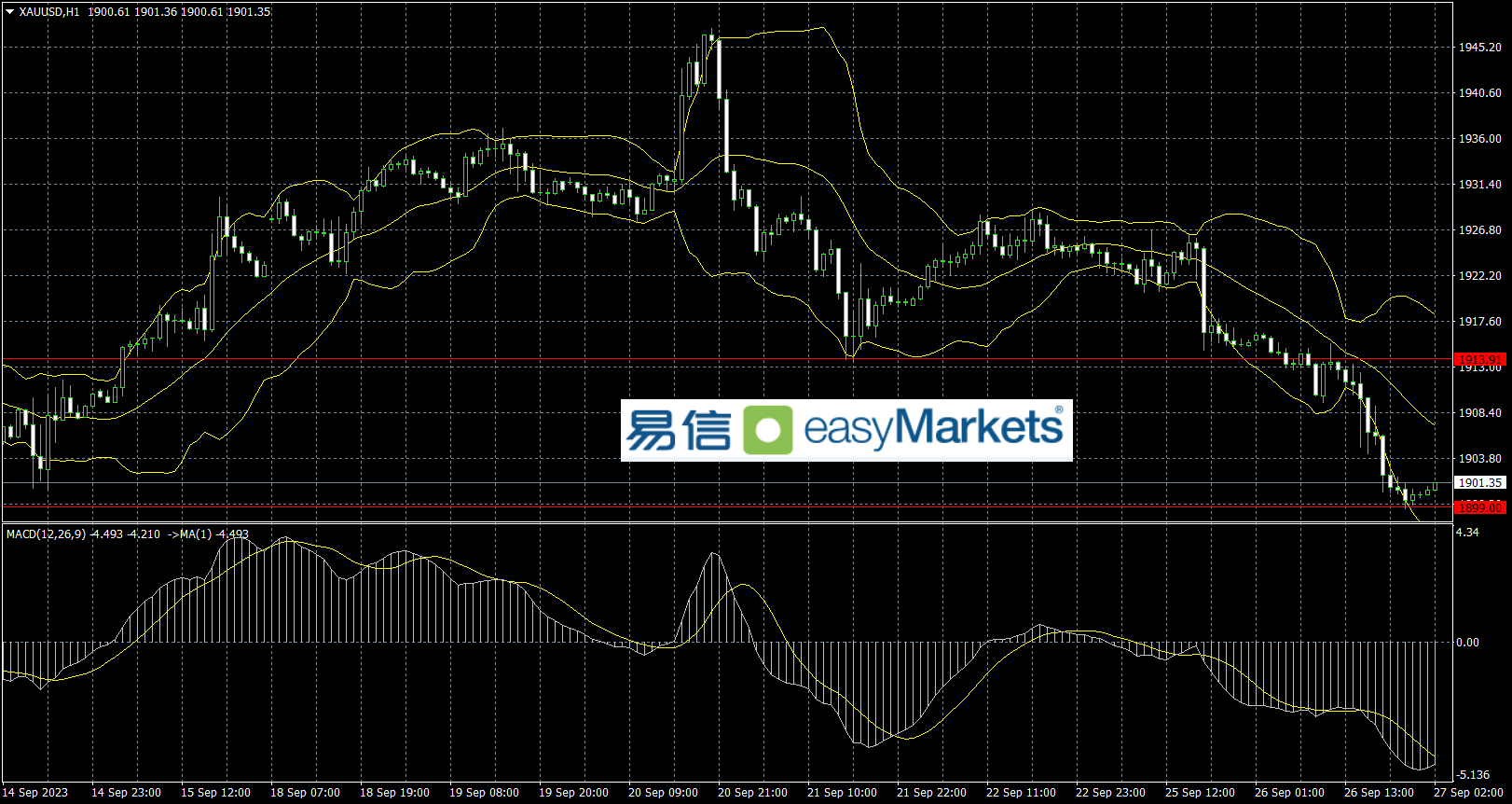Select the red horizontal level line on chart
This screenshot has height=804, width=1512.
coord(727,359)
